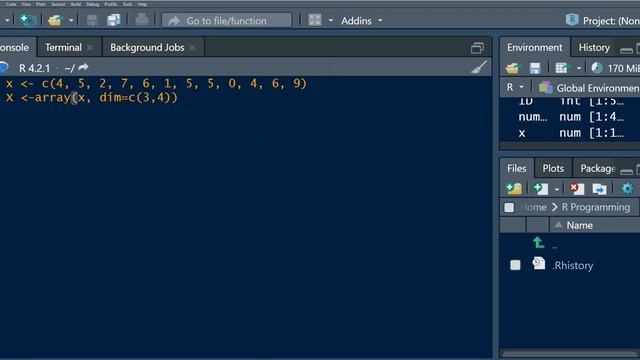Click the horizontal scrollbar at Files pane bottom
Viewport: 640px width, 360px height.
click(x=570, y=353)
